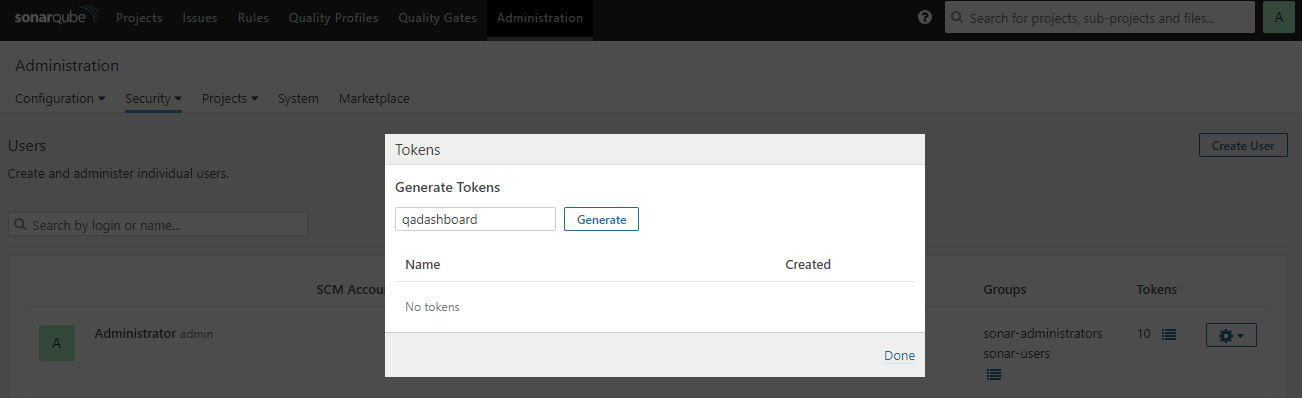Focus the token name field with qadashboard

[x=475, y=219]
